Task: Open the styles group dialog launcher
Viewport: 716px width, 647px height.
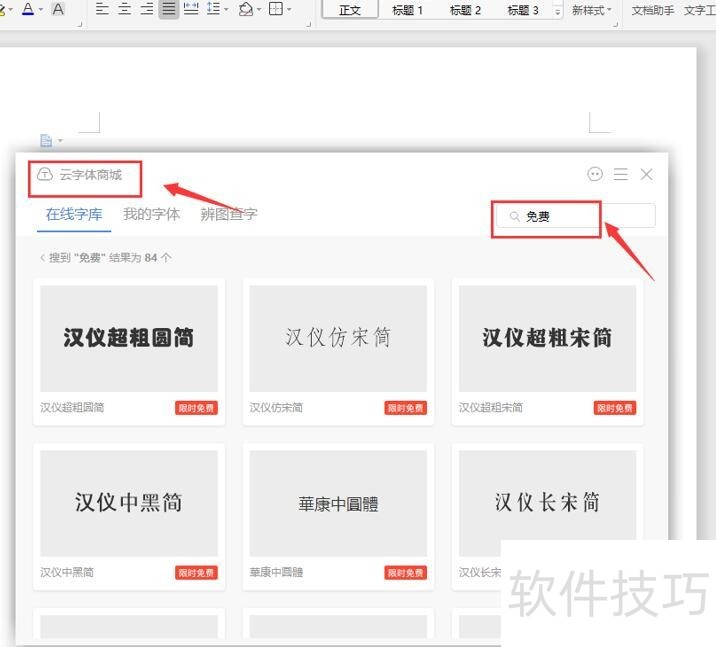Action: (x=615, y=24)
